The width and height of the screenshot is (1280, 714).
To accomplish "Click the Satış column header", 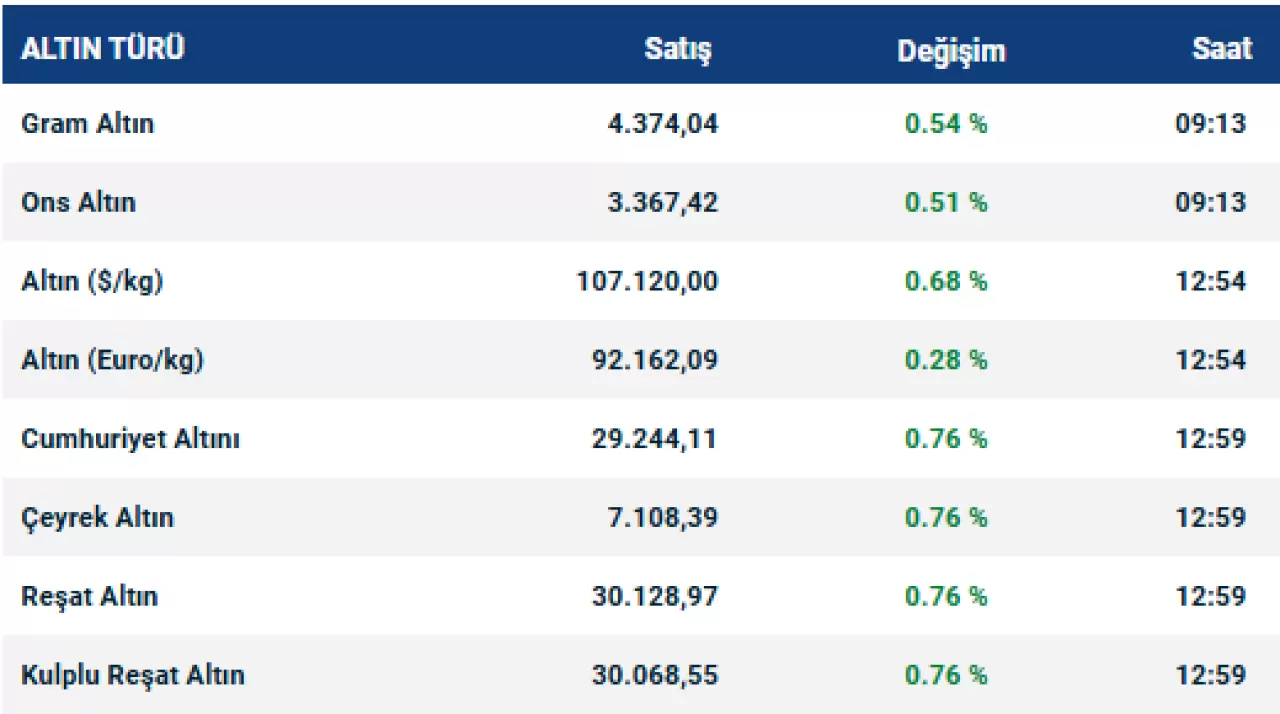I will 678,50.
